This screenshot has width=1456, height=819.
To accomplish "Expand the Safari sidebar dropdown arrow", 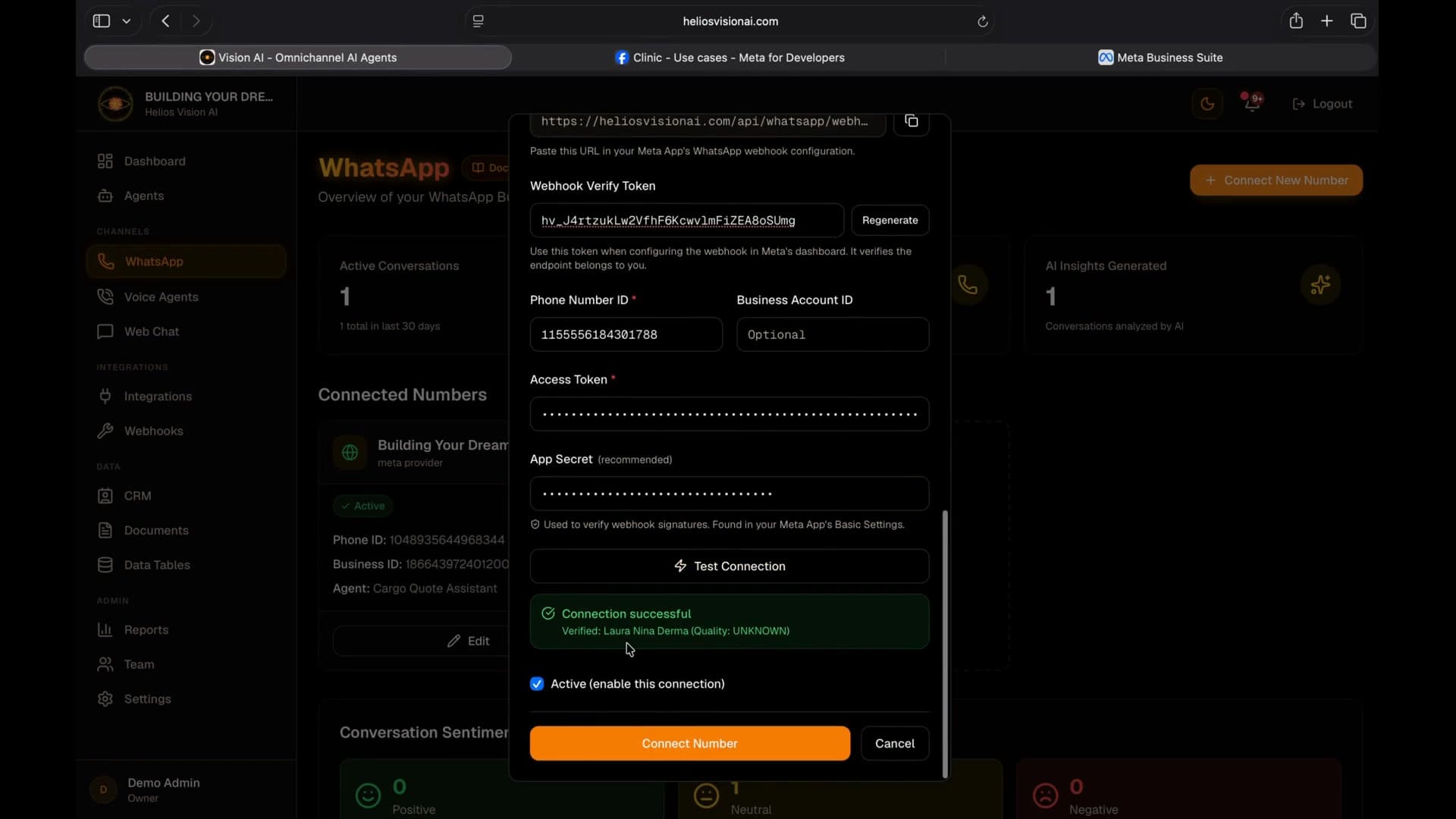I will pos(127,21).
